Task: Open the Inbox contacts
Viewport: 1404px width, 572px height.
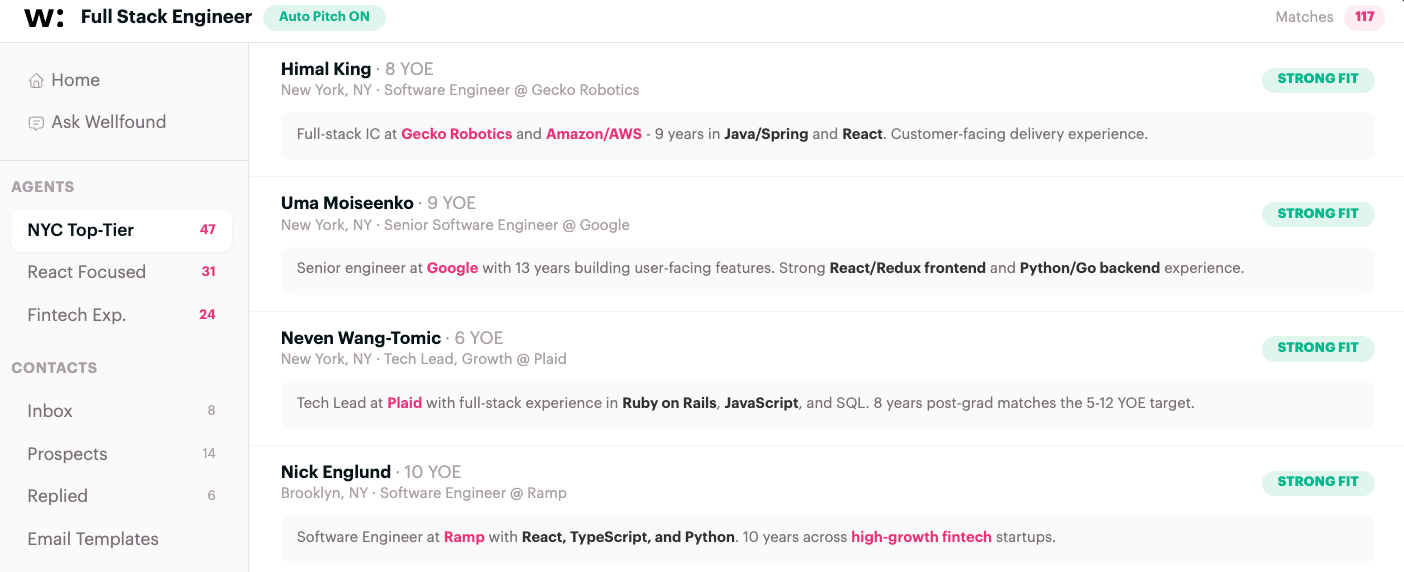Action: click(121, 411)
